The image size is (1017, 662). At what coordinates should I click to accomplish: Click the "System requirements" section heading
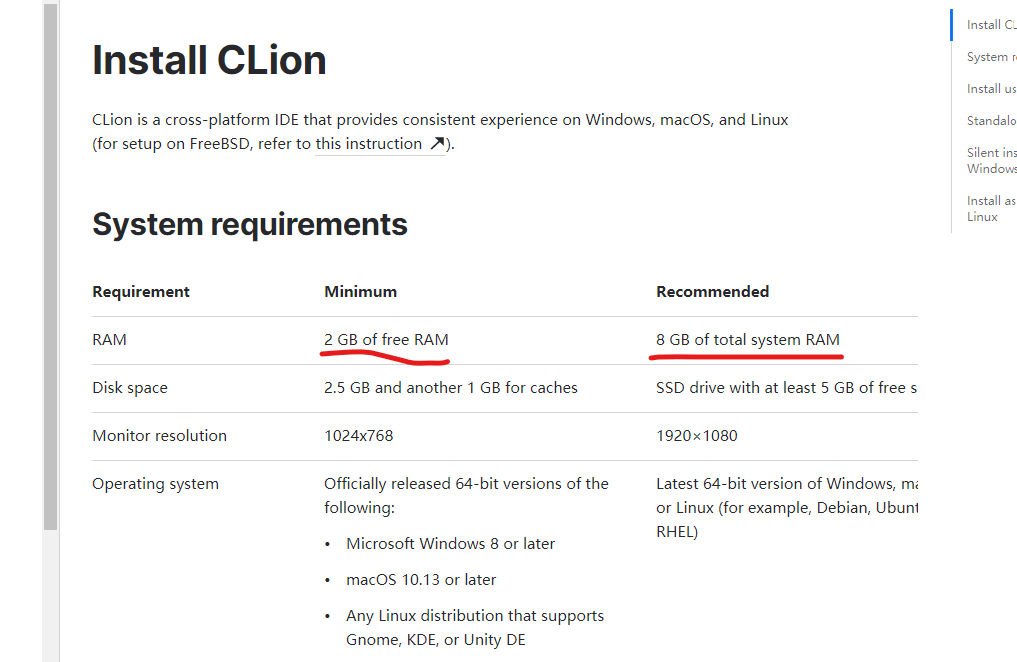[x=250, y=224]
